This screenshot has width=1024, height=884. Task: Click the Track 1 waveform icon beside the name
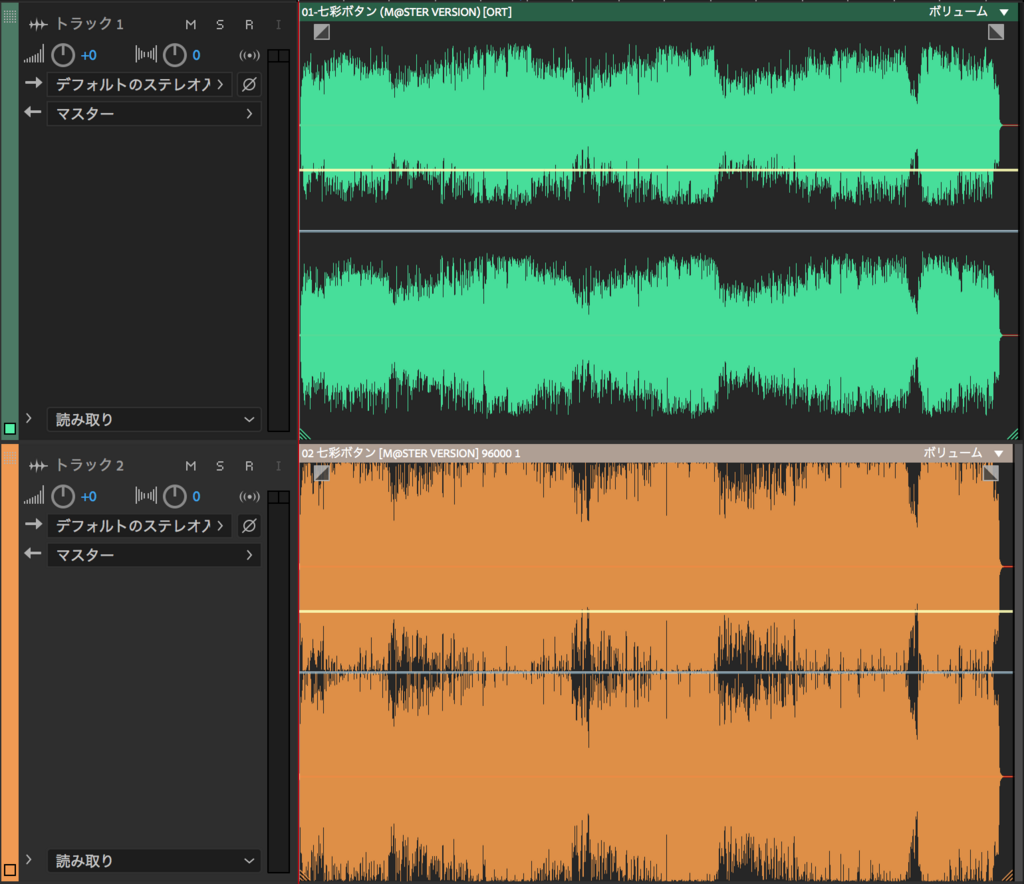point(38,25)
